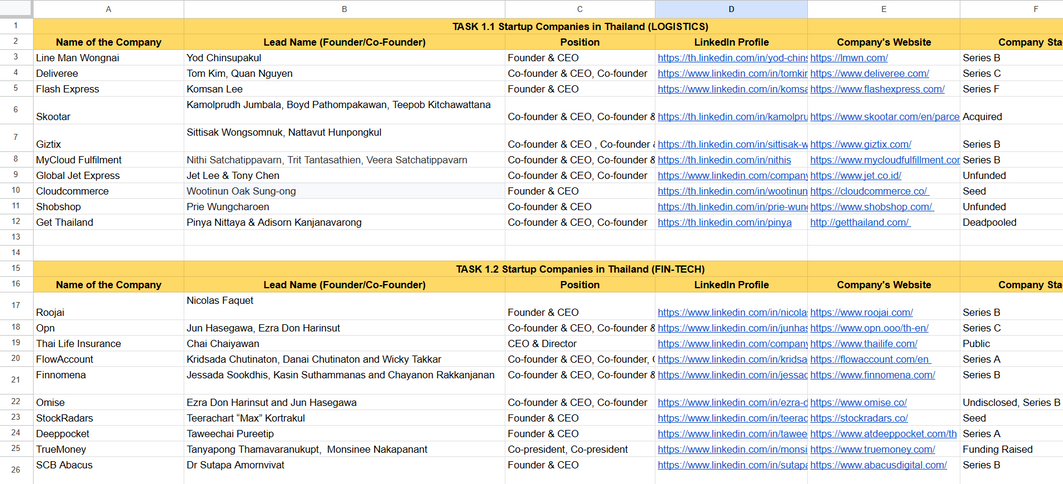Select the Deadpooled status cell

pos(1011,222)
